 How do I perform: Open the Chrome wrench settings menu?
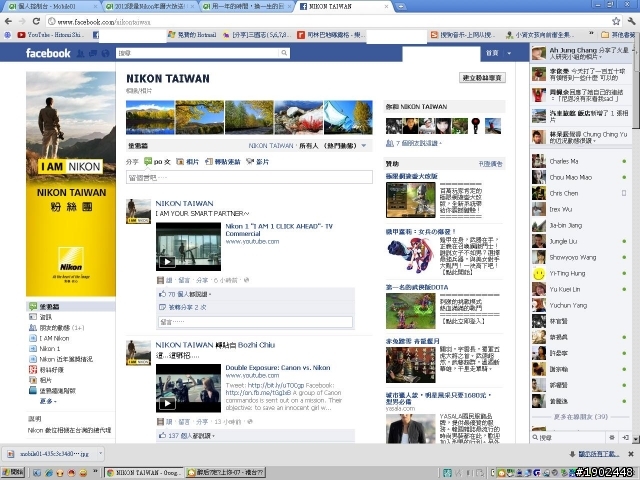[631, 21]
